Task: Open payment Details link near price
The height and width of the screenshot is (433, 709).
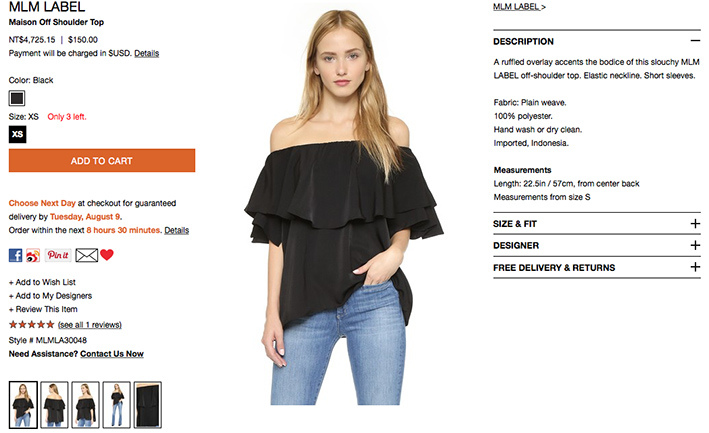Action: pos(147,53)
